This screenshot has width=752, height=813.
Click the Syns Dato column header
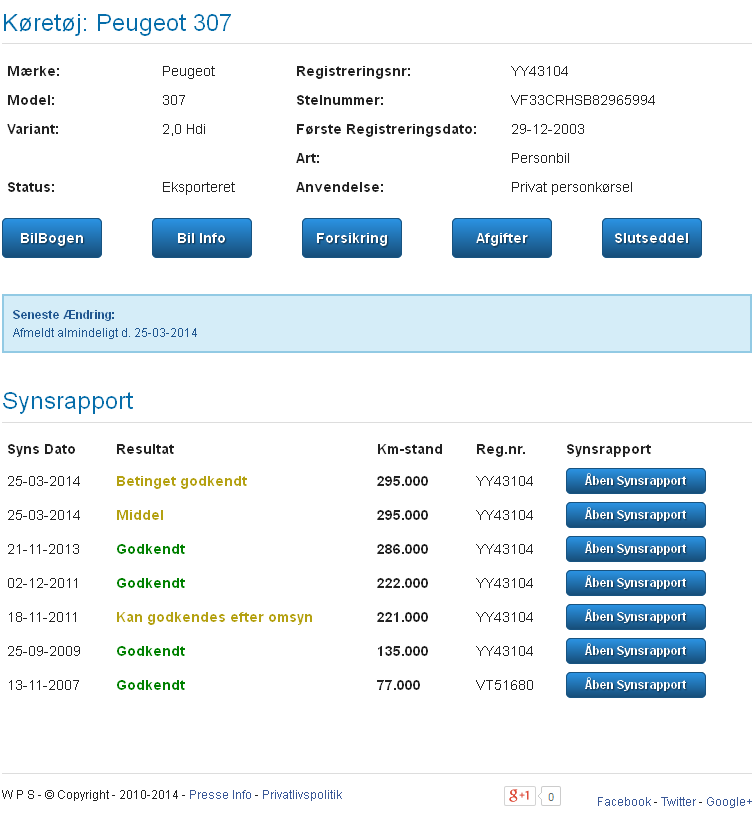(x=41, y=449)
